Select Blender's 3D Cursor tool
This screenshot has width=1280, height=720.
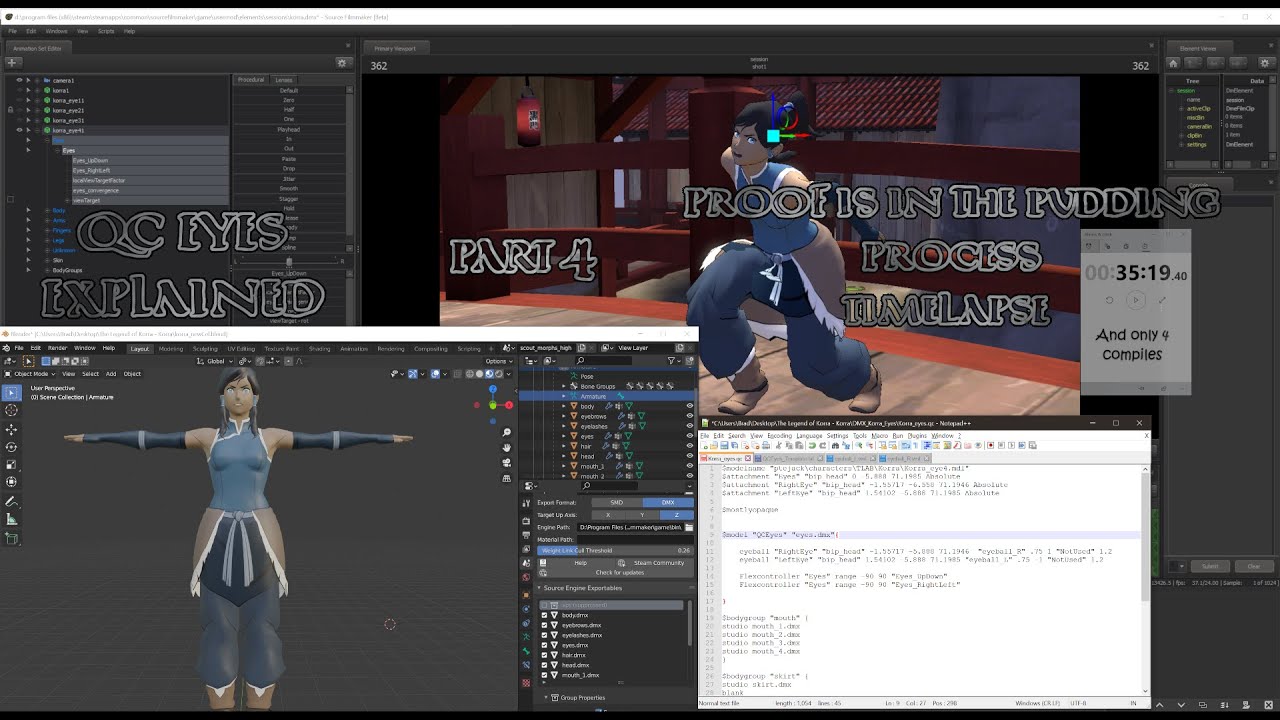click(11, 410)
